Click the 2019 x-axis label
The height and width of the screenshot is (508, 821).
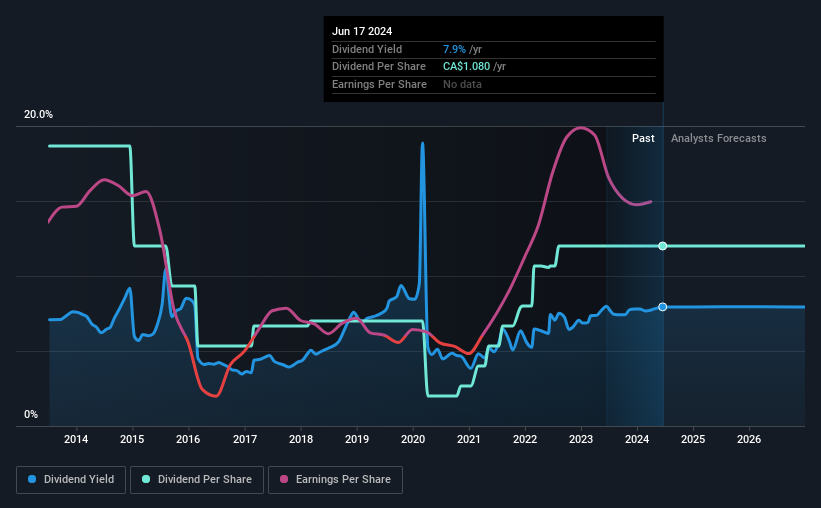[x=357, y=439]
